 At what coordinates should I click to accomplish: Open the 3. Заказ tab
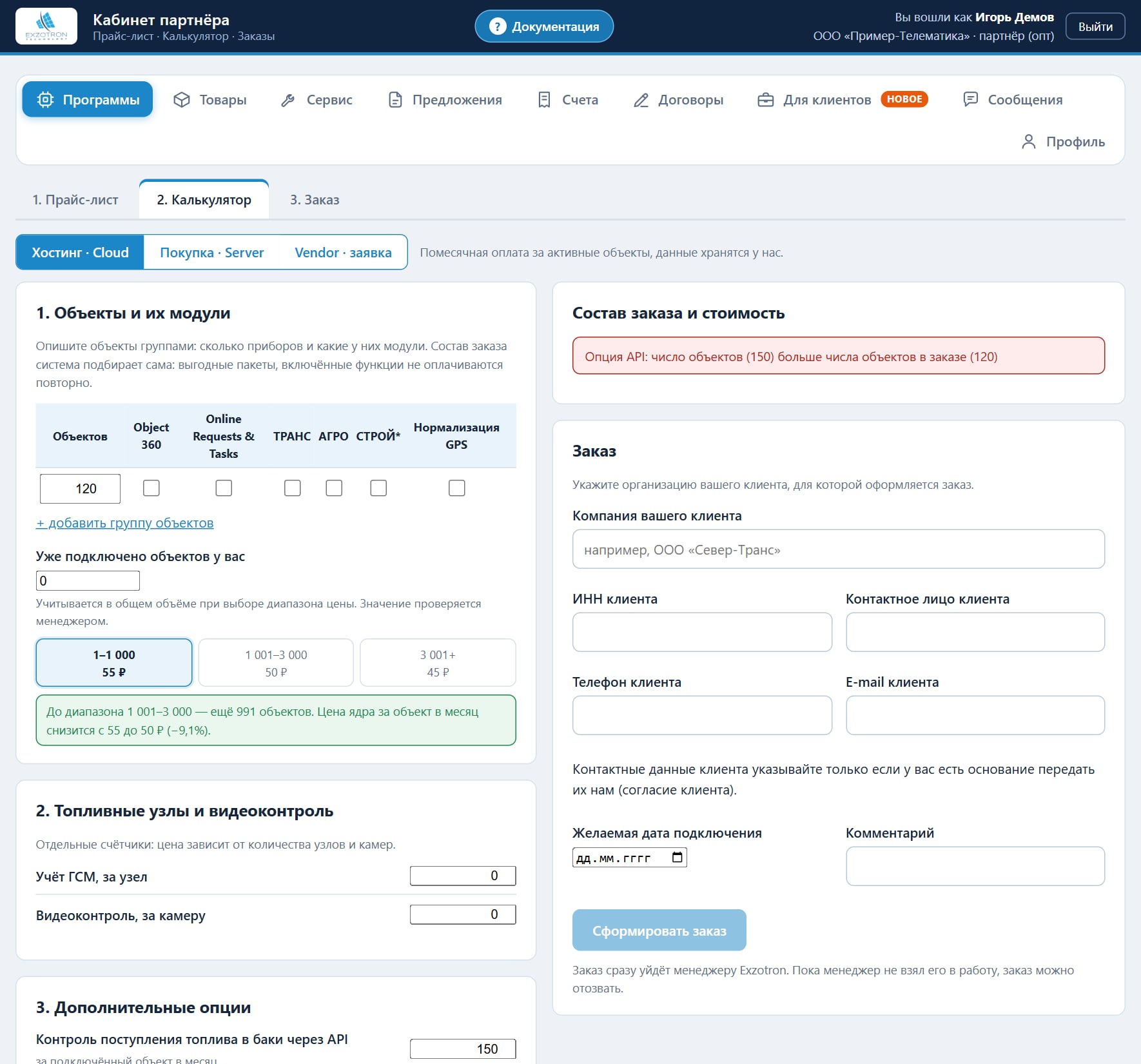[315, 200]
